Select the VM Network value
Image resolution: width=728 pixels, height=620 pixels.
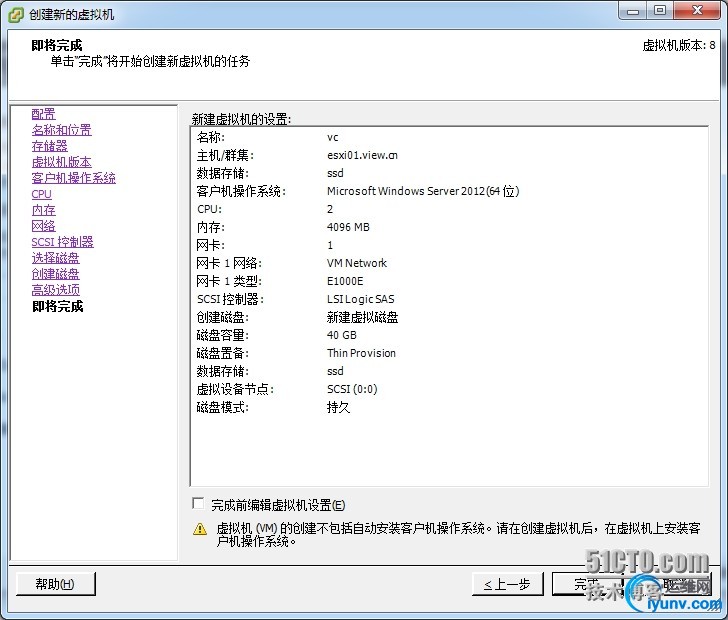pyautogui.click(x=357, y=263)
